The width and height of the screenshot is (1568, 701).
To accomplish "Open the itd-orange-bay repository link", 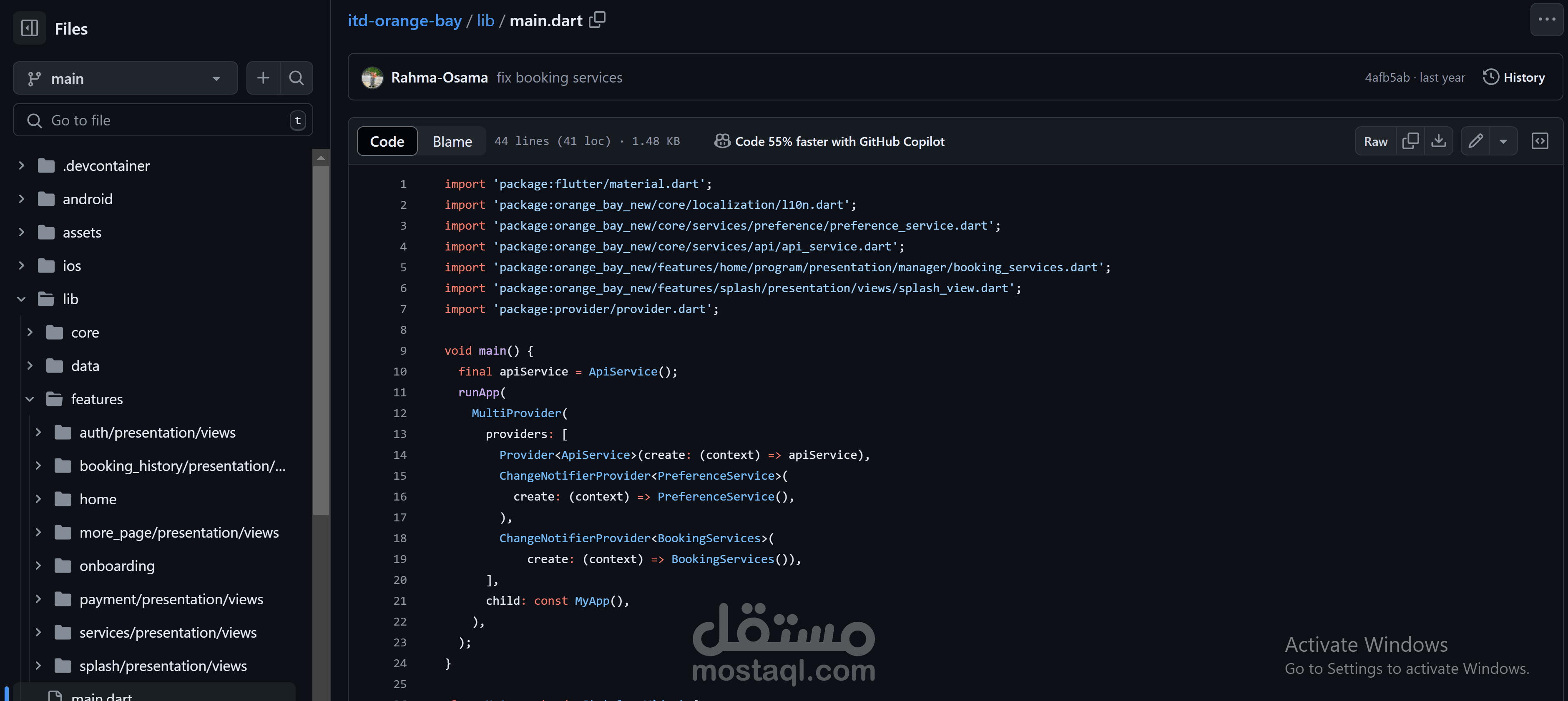I will pos(404,21).
